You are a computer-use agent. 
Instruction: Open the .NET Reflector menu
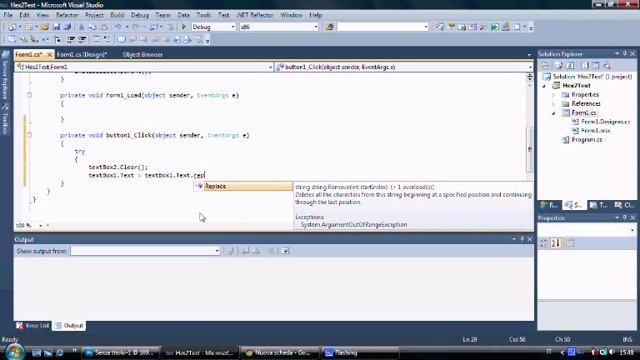tap(255, 15)
